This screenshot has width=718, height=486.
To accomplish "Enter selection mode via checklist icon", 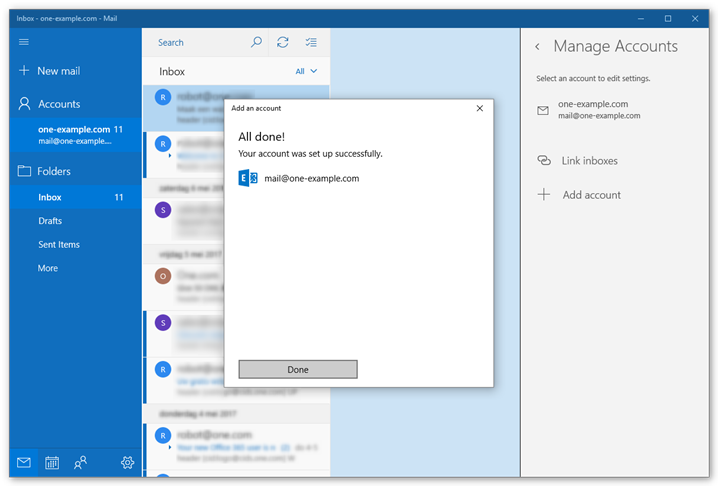I will pyautogui.click(x=311, y=42).
